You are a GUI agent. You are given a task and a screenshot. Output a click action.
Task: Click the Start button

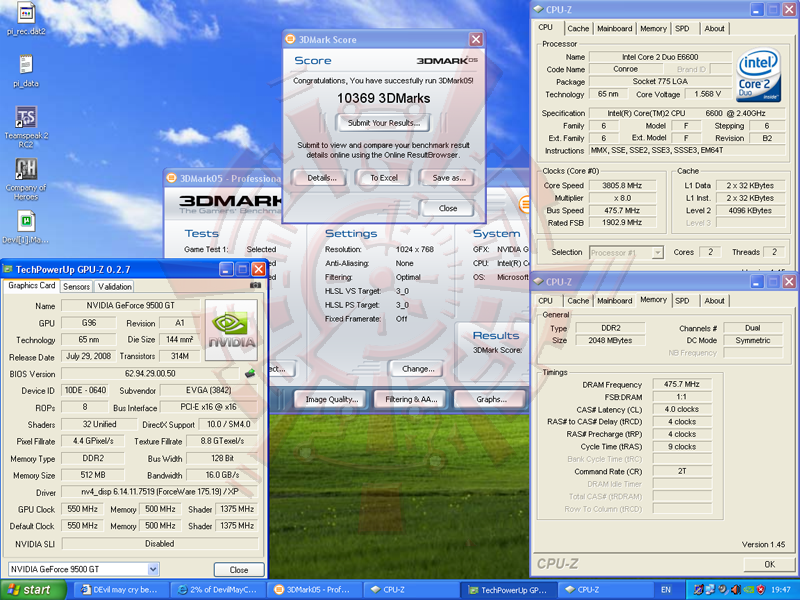pyautogui.click(x=33, y=590)
